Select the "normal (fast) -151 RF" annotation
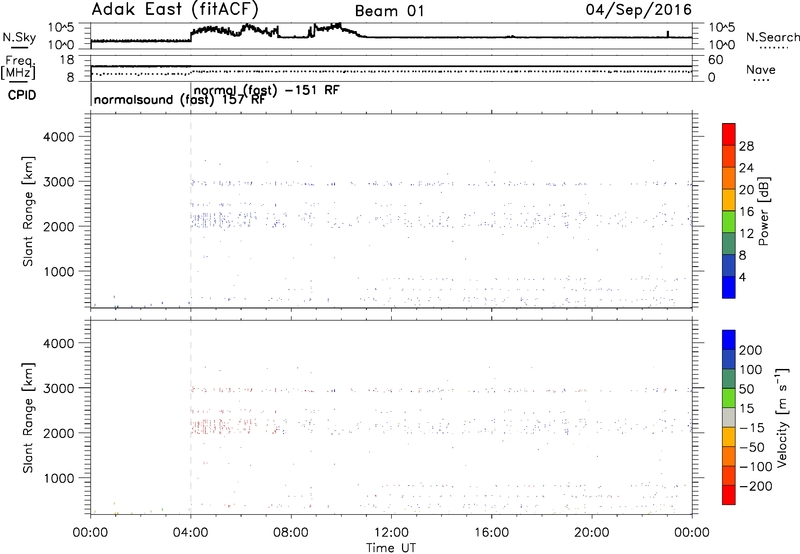 267,90
